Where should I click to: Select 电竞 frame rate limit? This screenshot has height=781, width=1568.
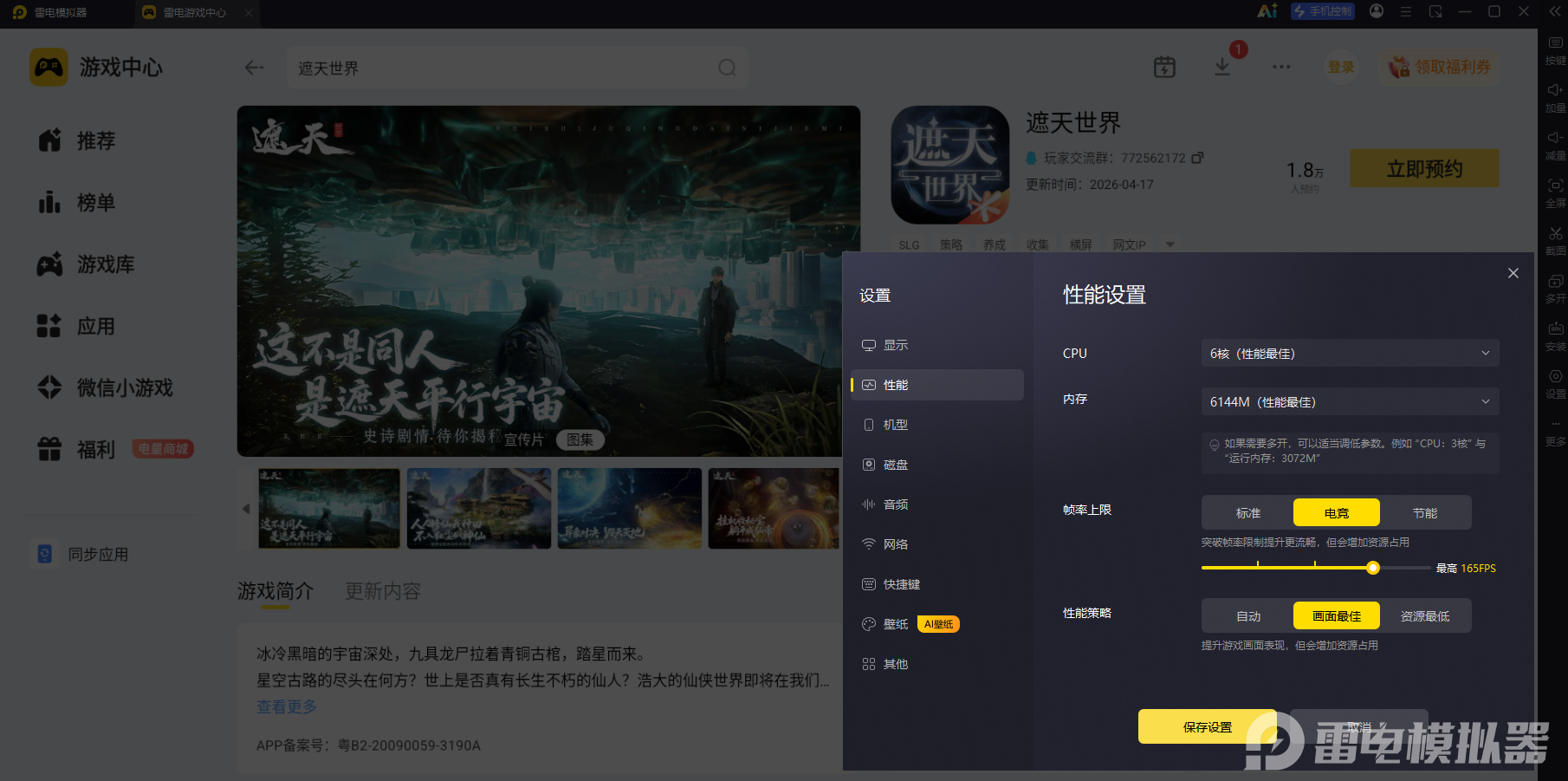[1337, 512]
